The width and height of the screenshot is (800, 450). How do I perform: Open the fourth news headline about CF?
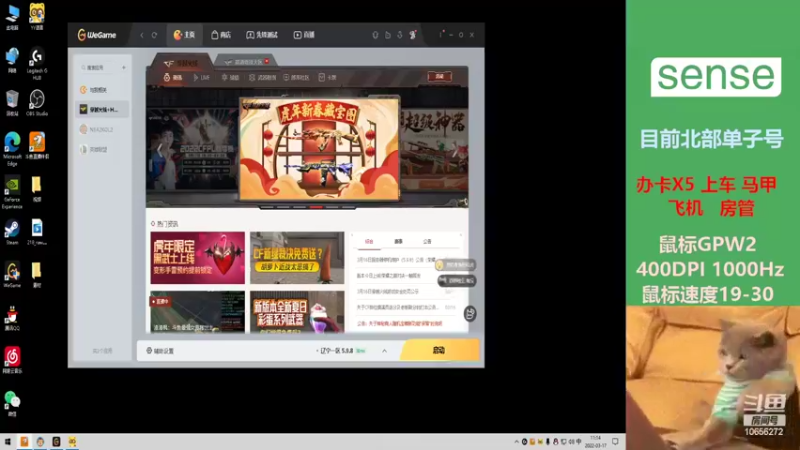click(x=397, y=307)
